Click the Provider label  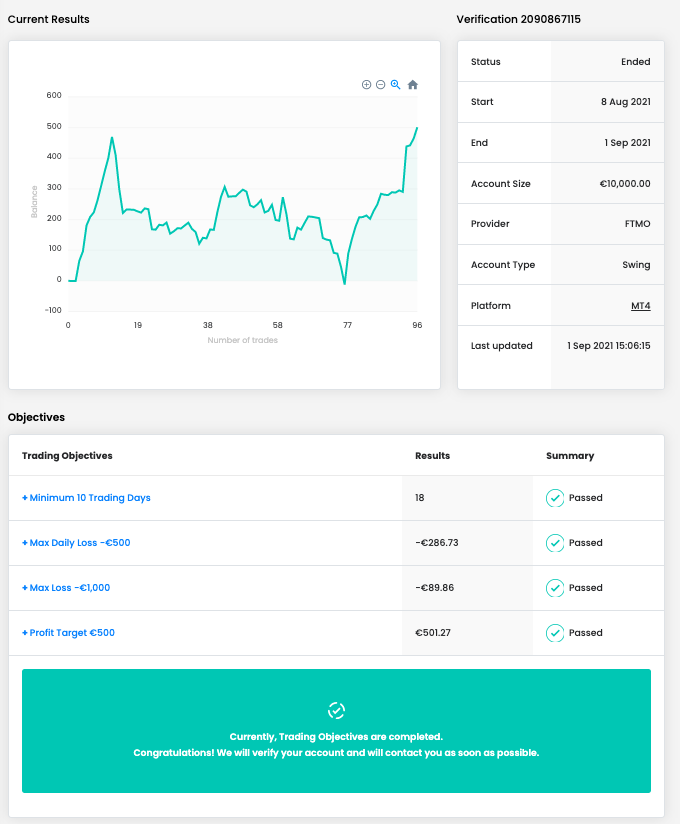click(x=490, y=224)
